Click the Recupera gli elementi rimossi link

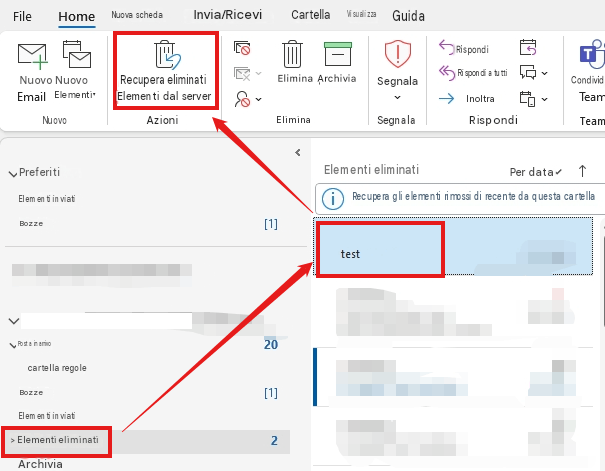click(473, 196)
